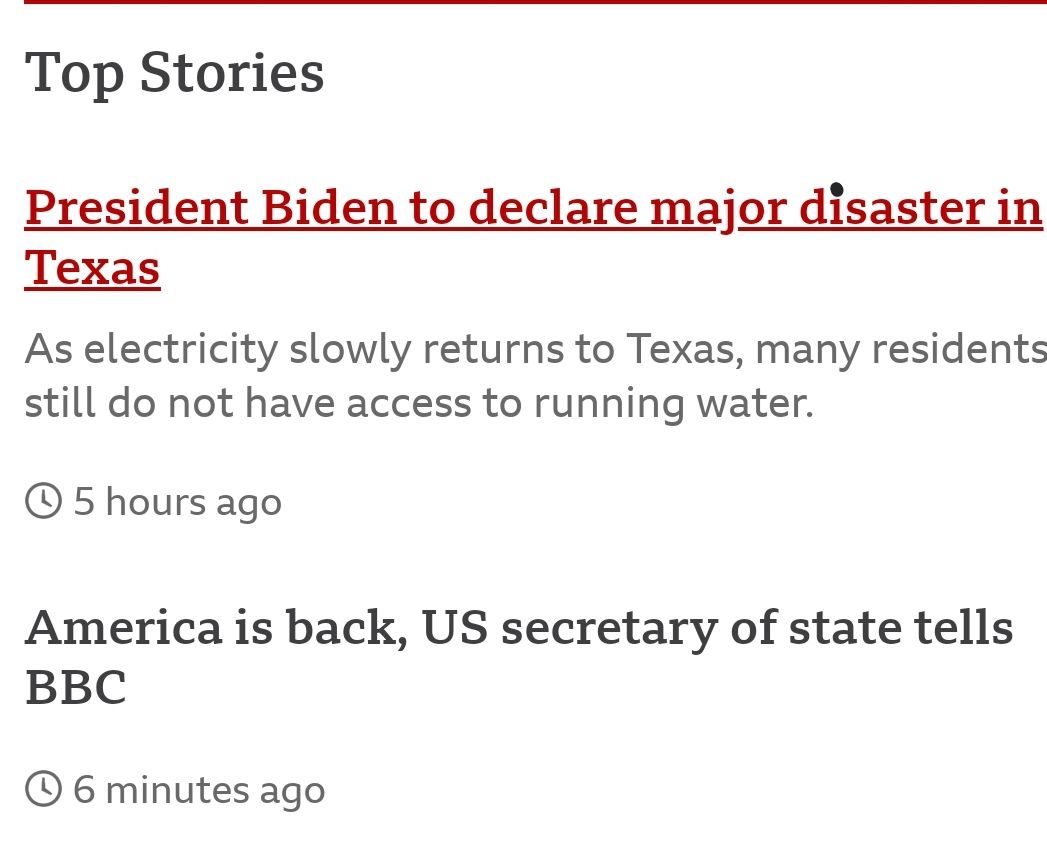Click the word "electricity" in the summary
1047x863 pixels.
[x=180, y=349]
